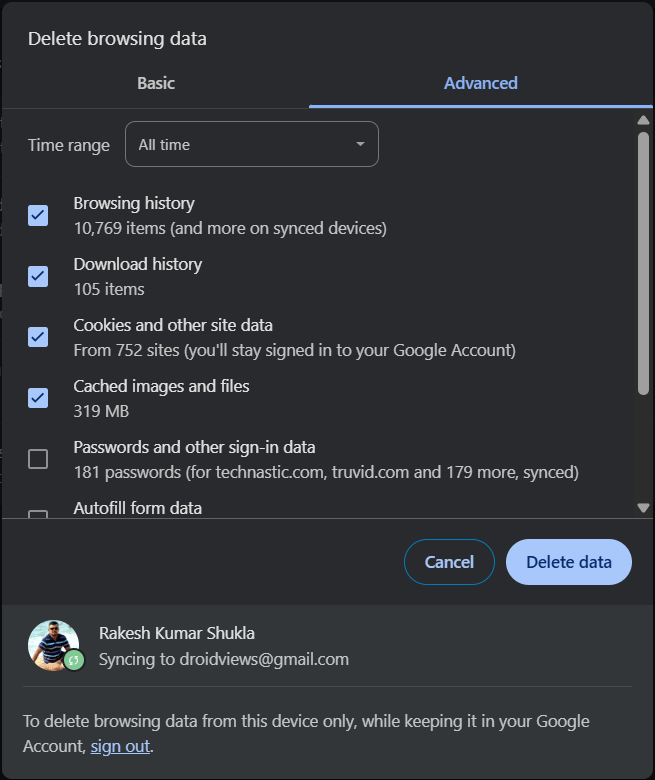The width and height of the screenshot is (655, 780).
Task: Uncheck the Download history checkbox
Action: 38,276
